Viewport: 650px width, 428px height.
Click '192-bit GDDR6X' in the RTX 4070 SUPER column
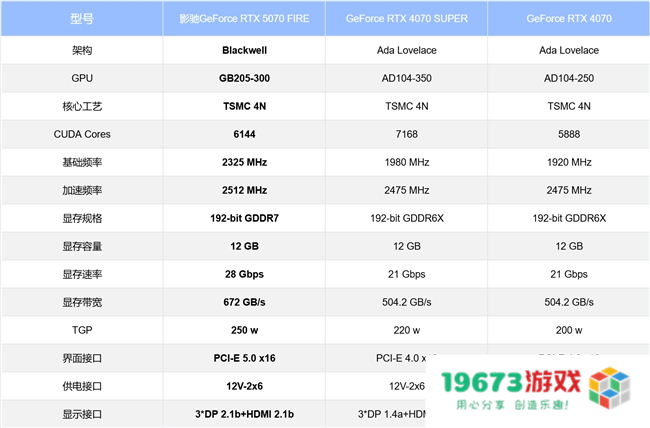click(407, 218)
